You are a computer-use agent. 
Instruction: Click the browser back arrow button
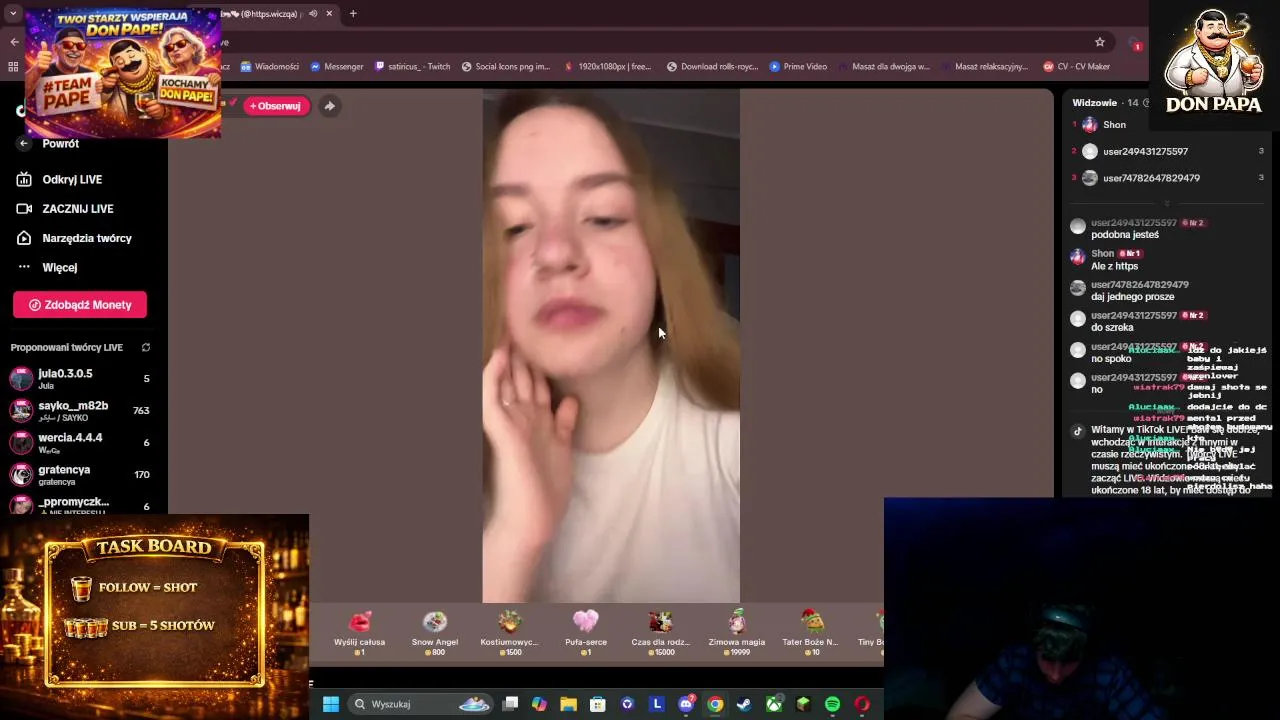tap(14, 42)
